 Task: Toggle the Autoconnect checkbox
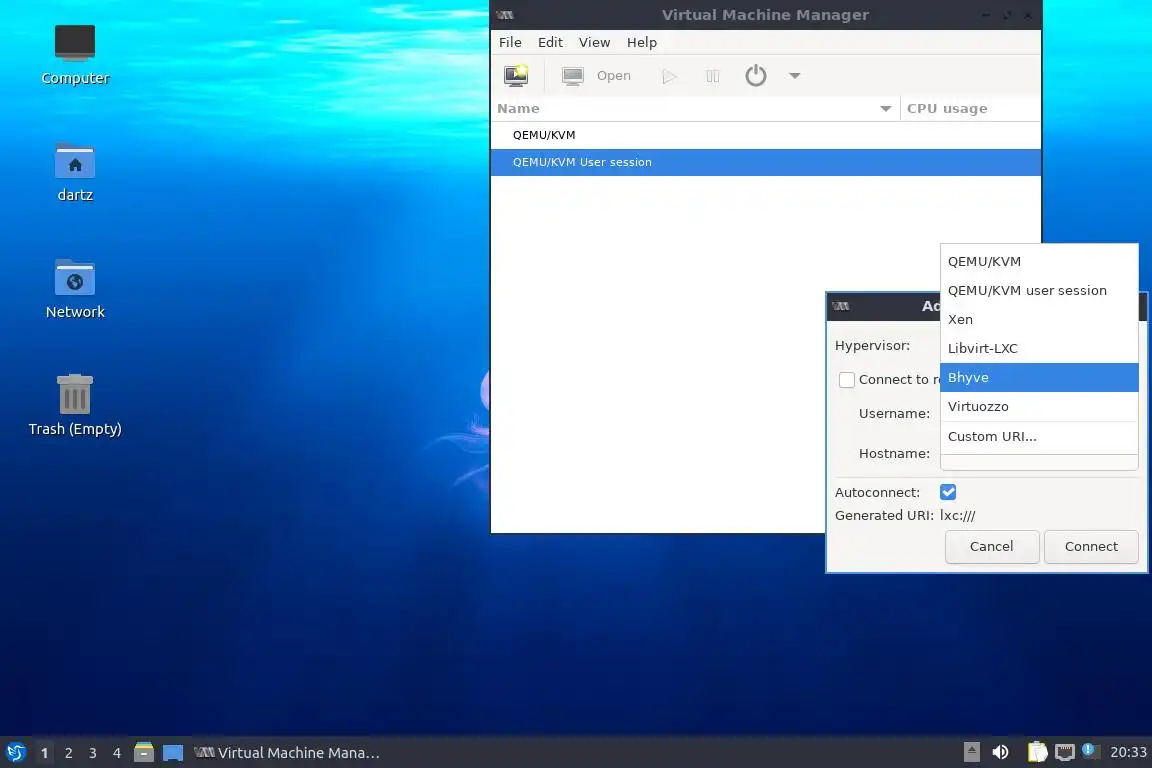948,492
